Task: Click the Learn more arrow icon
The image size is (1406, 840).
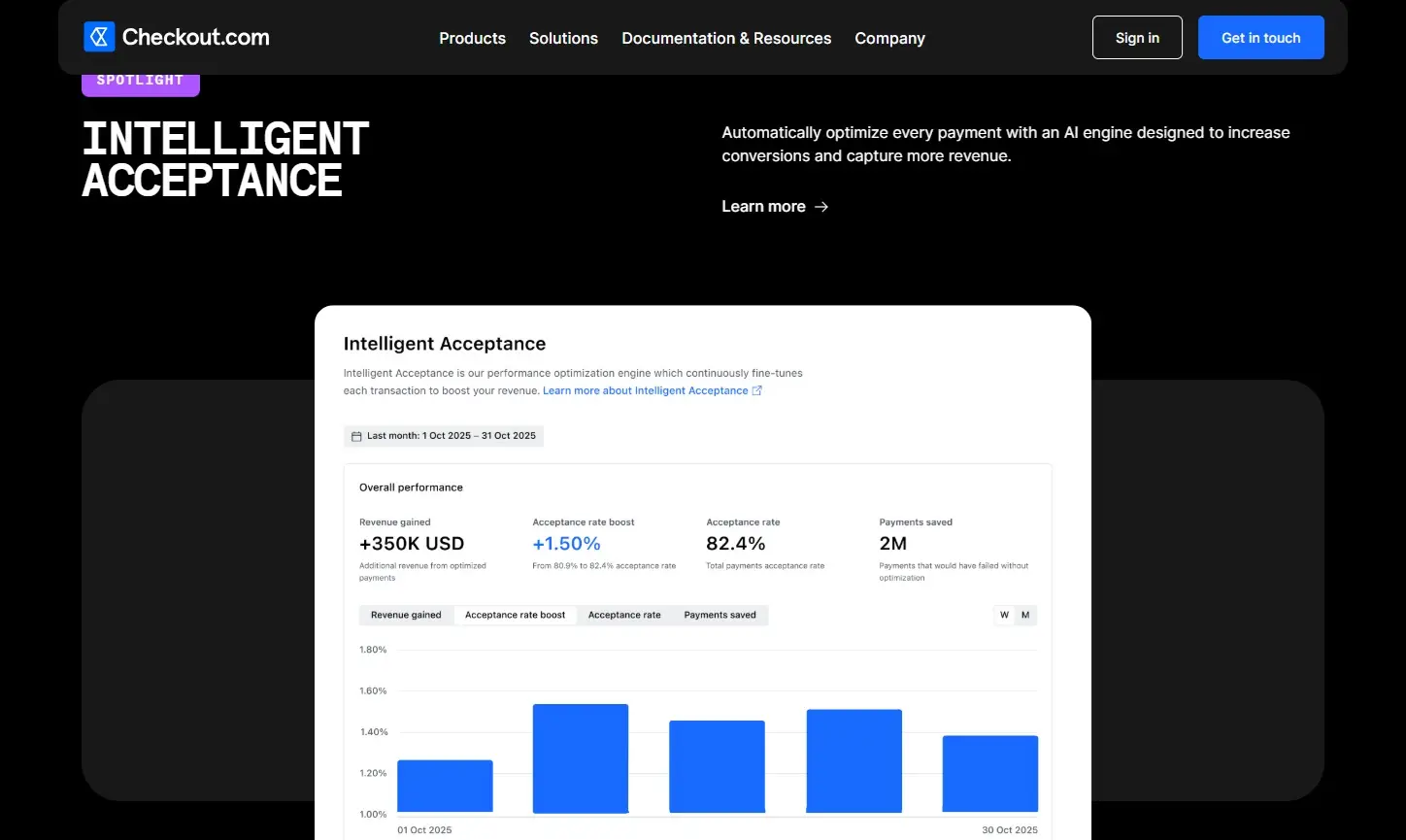Action: click(821, 207)
